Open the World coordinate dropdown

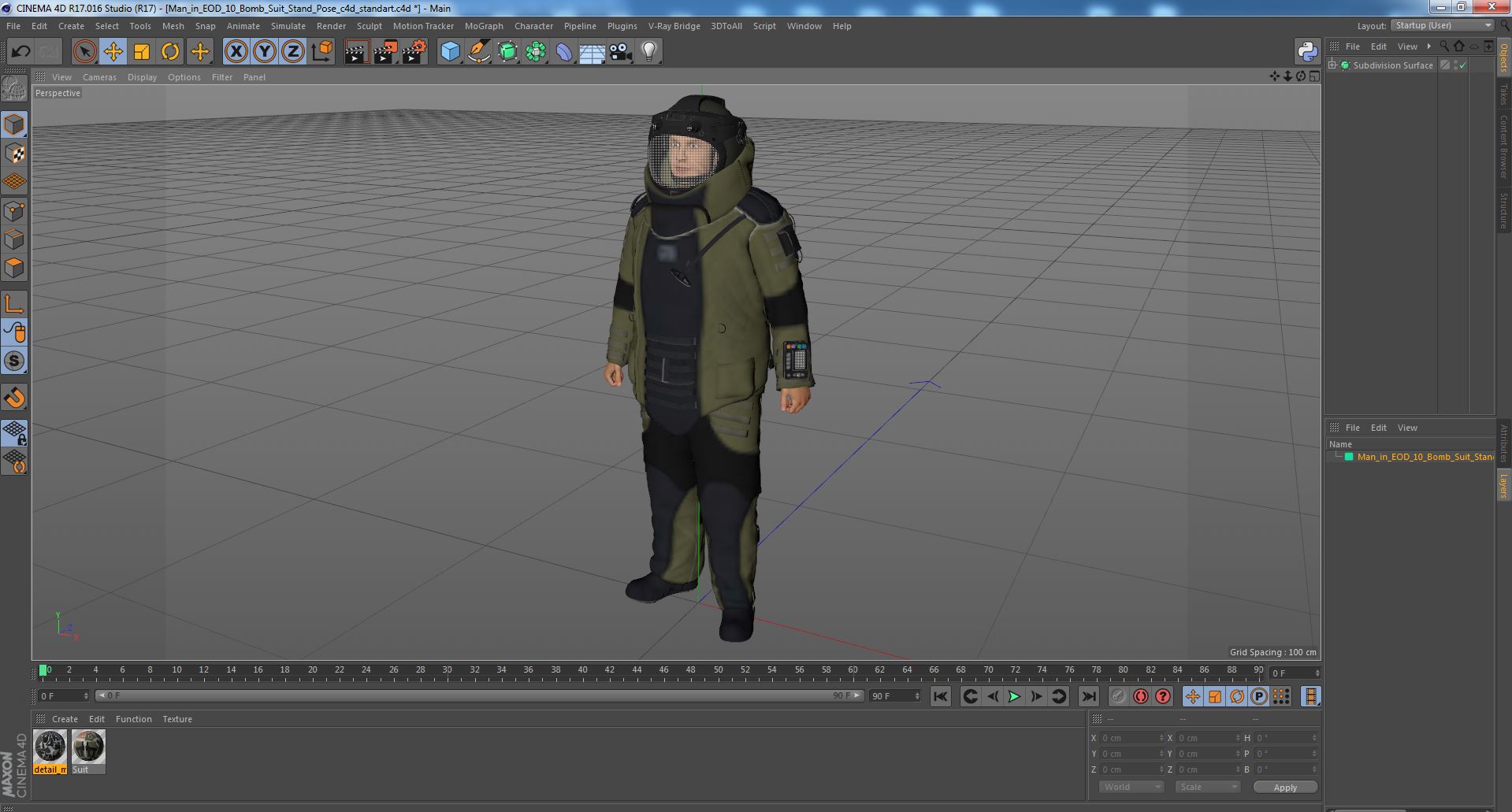1131,787
